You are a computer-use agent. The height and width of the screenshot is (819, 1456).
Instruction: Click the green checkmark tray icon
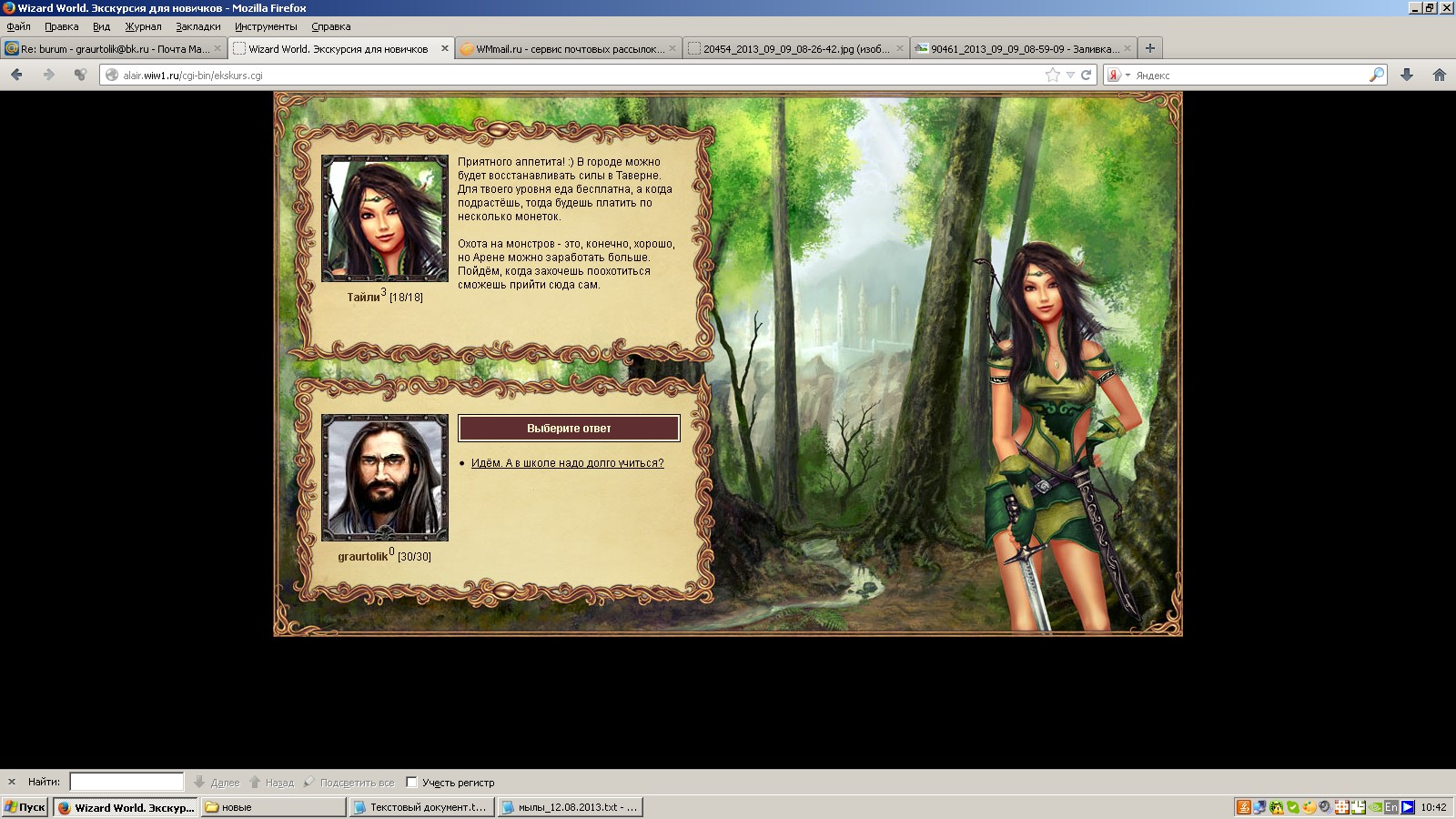coord(1293,807)
